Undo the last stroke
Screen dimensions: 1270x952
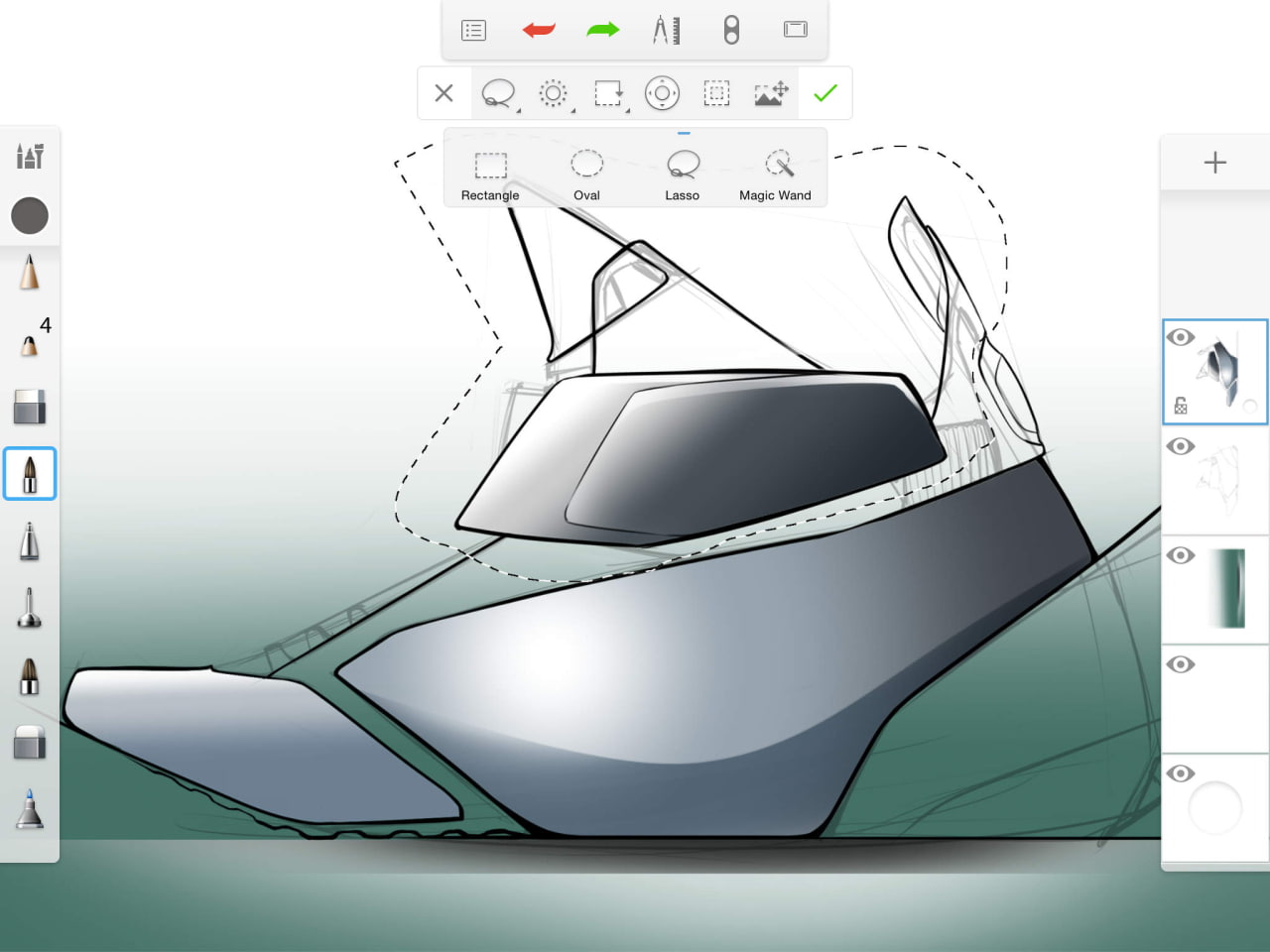pyautogui.click(x=538, y=30)
